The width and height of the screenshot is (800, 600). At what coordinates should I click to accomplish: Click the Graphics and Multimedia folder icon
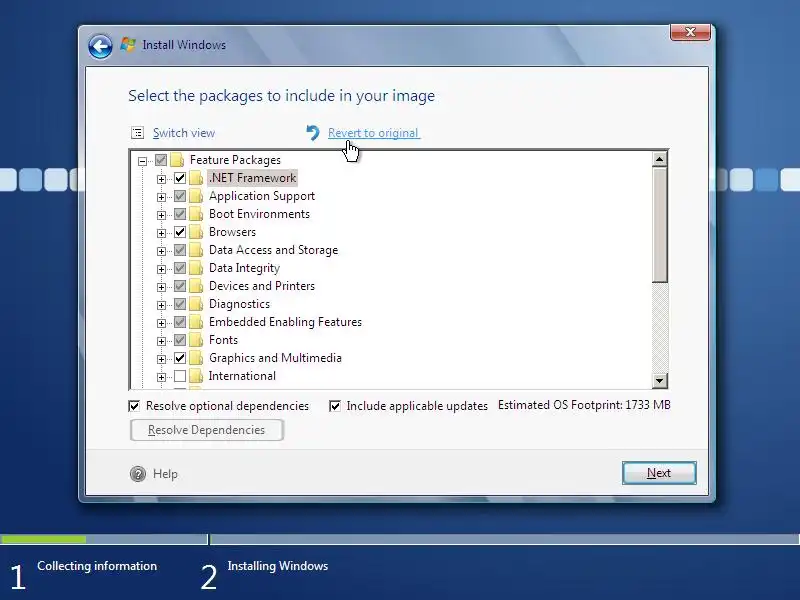(x=196, y=358)
